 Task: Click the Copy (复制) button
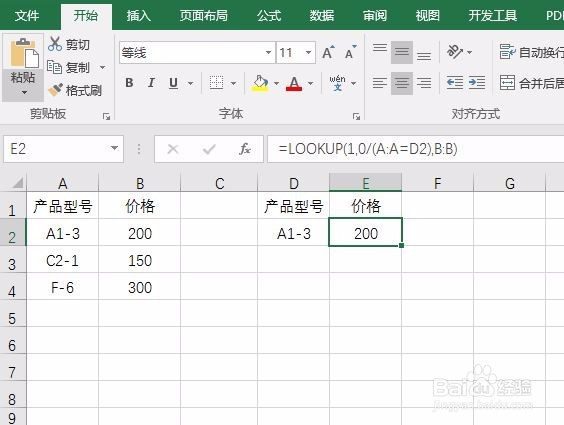click(68, 67)
